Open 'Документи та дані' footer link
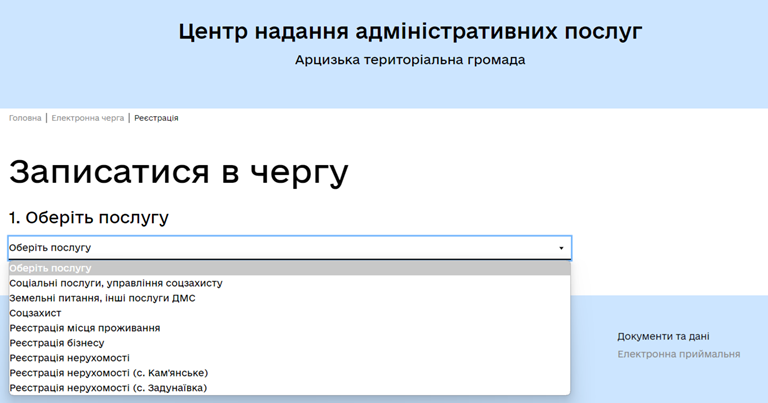Image resolution: width=768 pixels, height=403 pixels. (x=663, y=336)
